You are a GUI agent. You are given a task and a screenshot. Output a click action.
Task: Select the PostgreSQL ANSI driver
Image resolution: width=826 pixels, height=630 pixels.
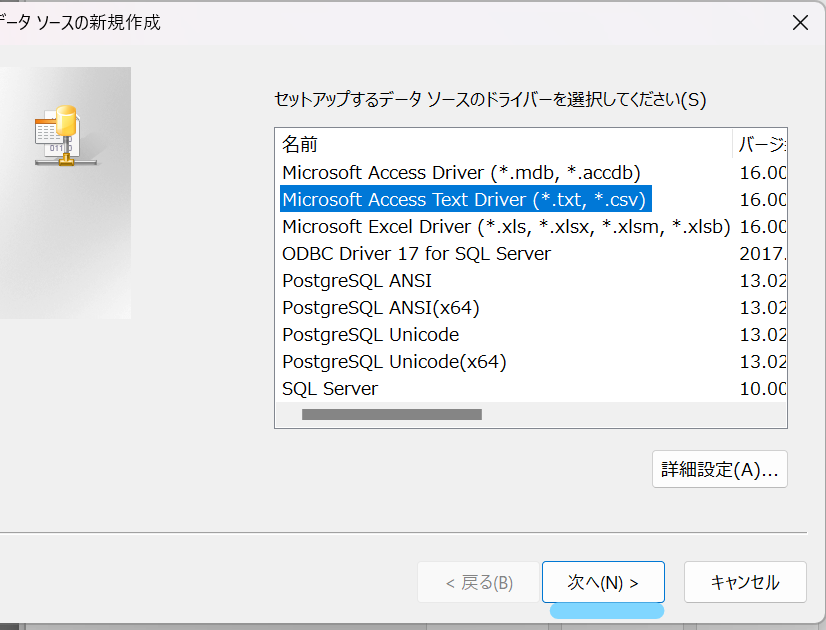point(357,281)
